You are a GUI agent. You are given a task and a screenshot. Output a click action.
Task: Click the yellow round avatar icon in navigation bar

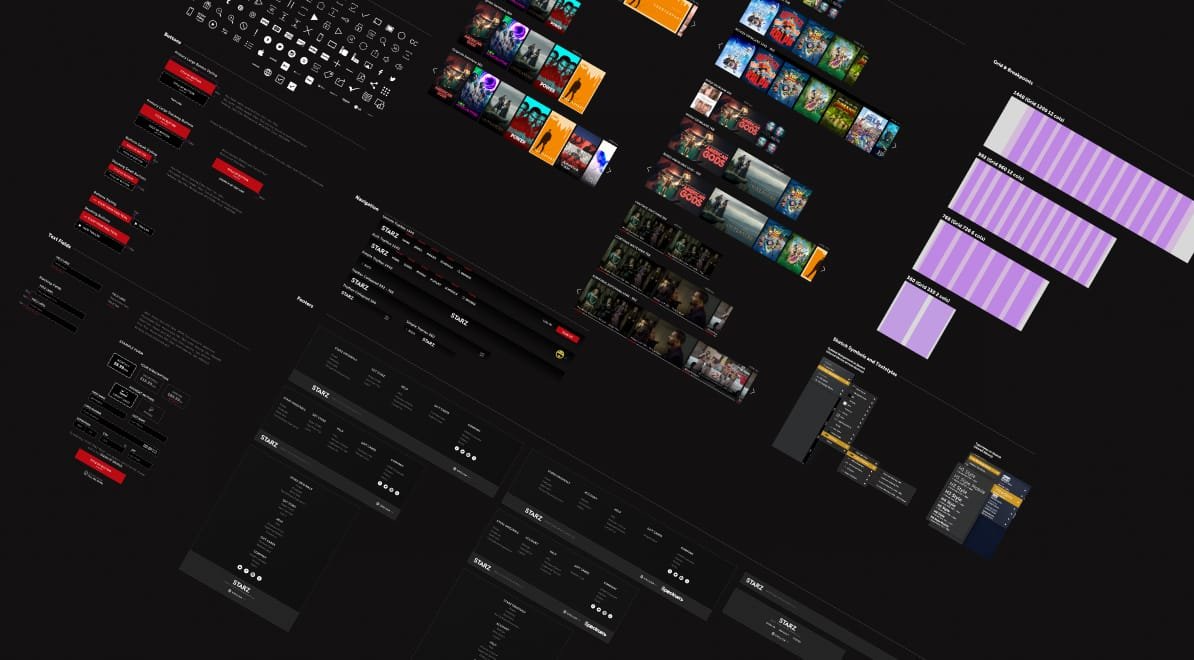(x=560, y=354)
